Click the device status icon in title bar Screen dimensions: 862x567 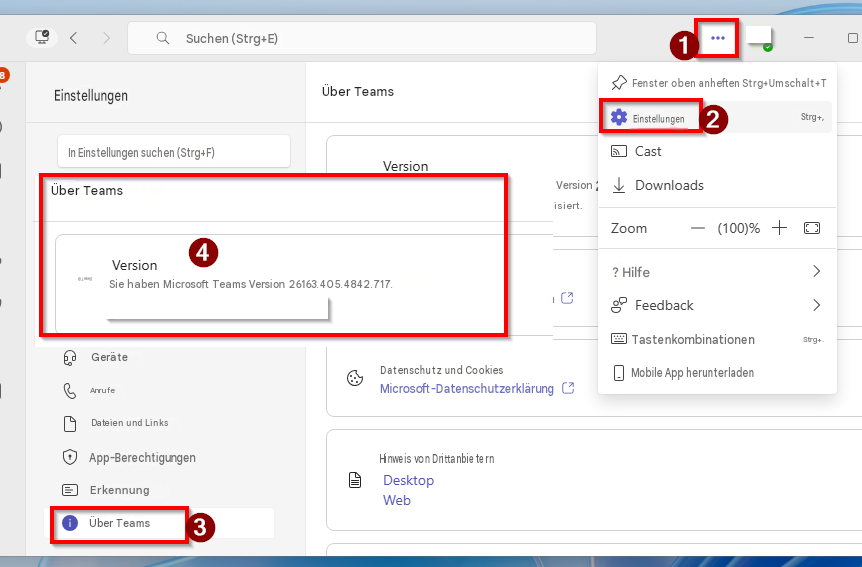[x=42, y=37]
